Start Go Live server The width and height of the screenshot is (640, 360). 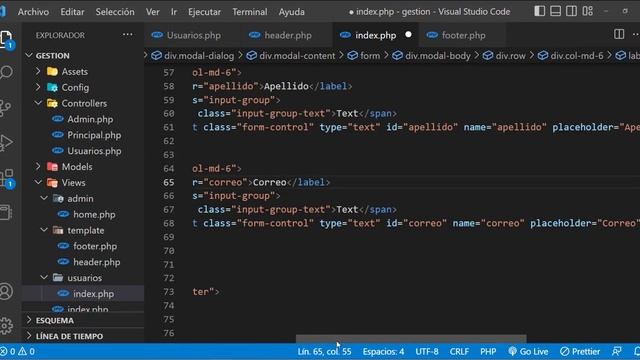pyautogui.click(x=528, y=351)
